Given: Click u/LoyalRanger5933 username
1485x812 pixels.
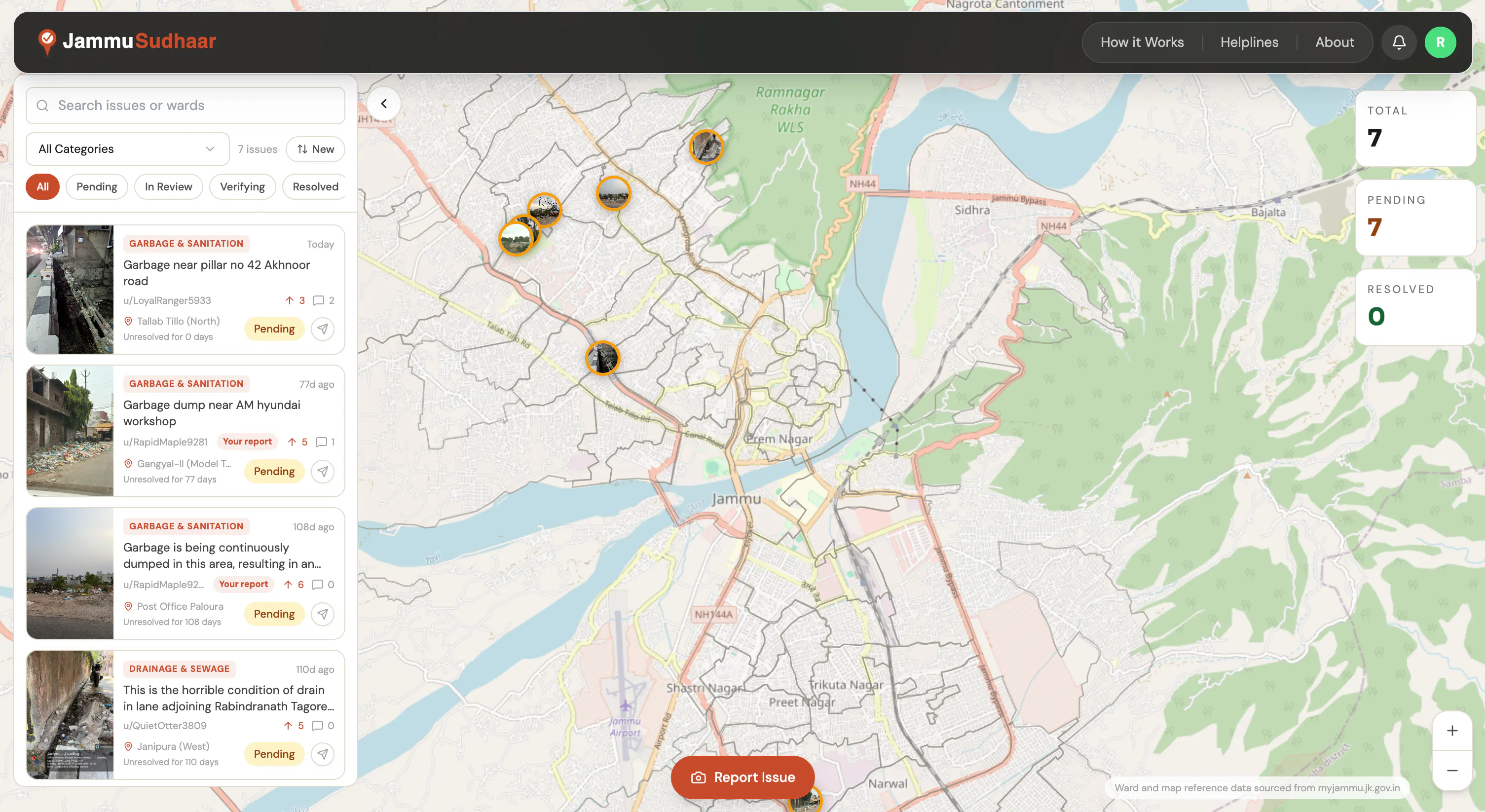Looking at the screenshot, I should (x=167, y=300).
